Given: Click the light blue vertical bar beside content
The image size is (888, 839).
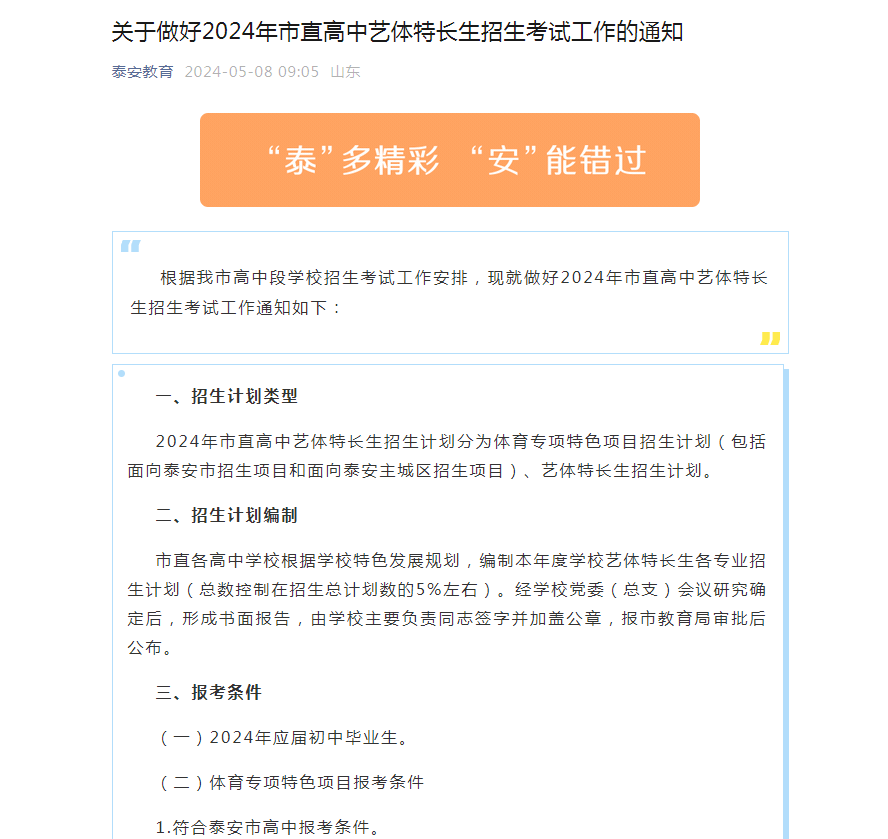Looking at the screenshot, I should point(786,604).
